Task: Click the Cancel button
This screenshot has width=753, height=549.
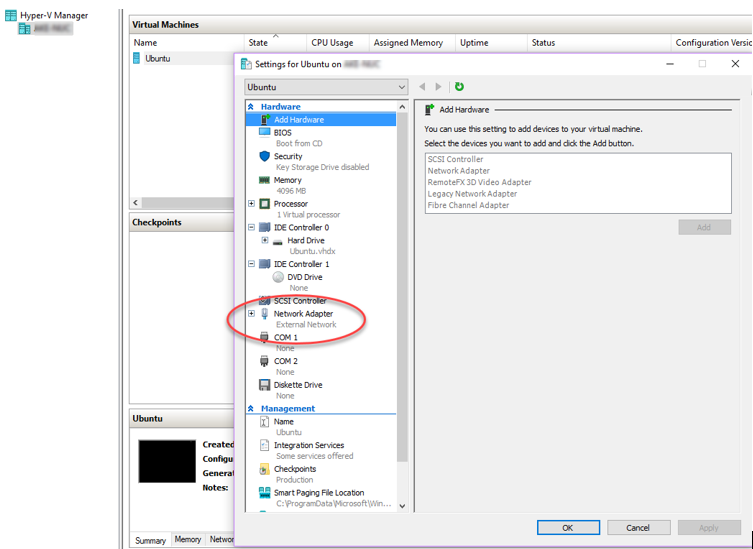Action: 638,527
